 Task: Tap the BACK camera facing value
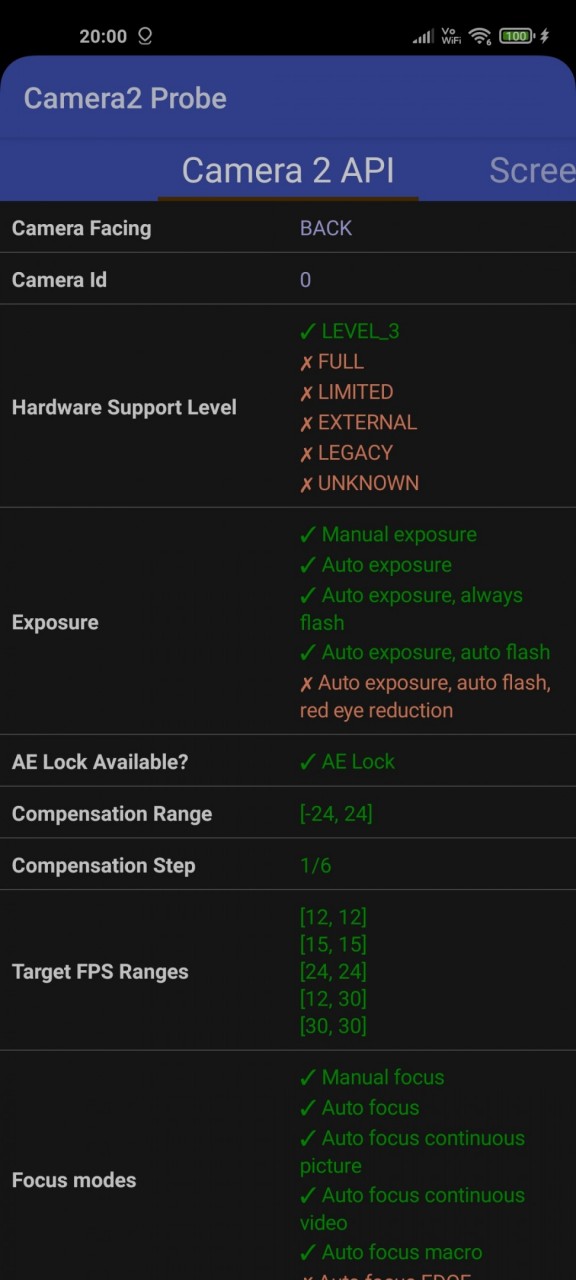326,228
